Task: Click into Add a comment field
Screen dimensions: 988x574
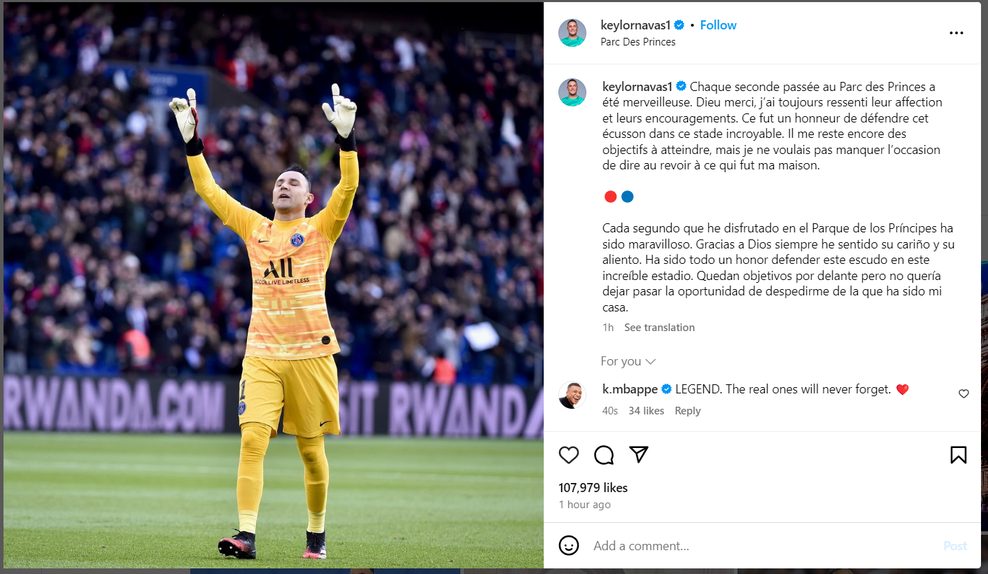Action: [762, 546]
